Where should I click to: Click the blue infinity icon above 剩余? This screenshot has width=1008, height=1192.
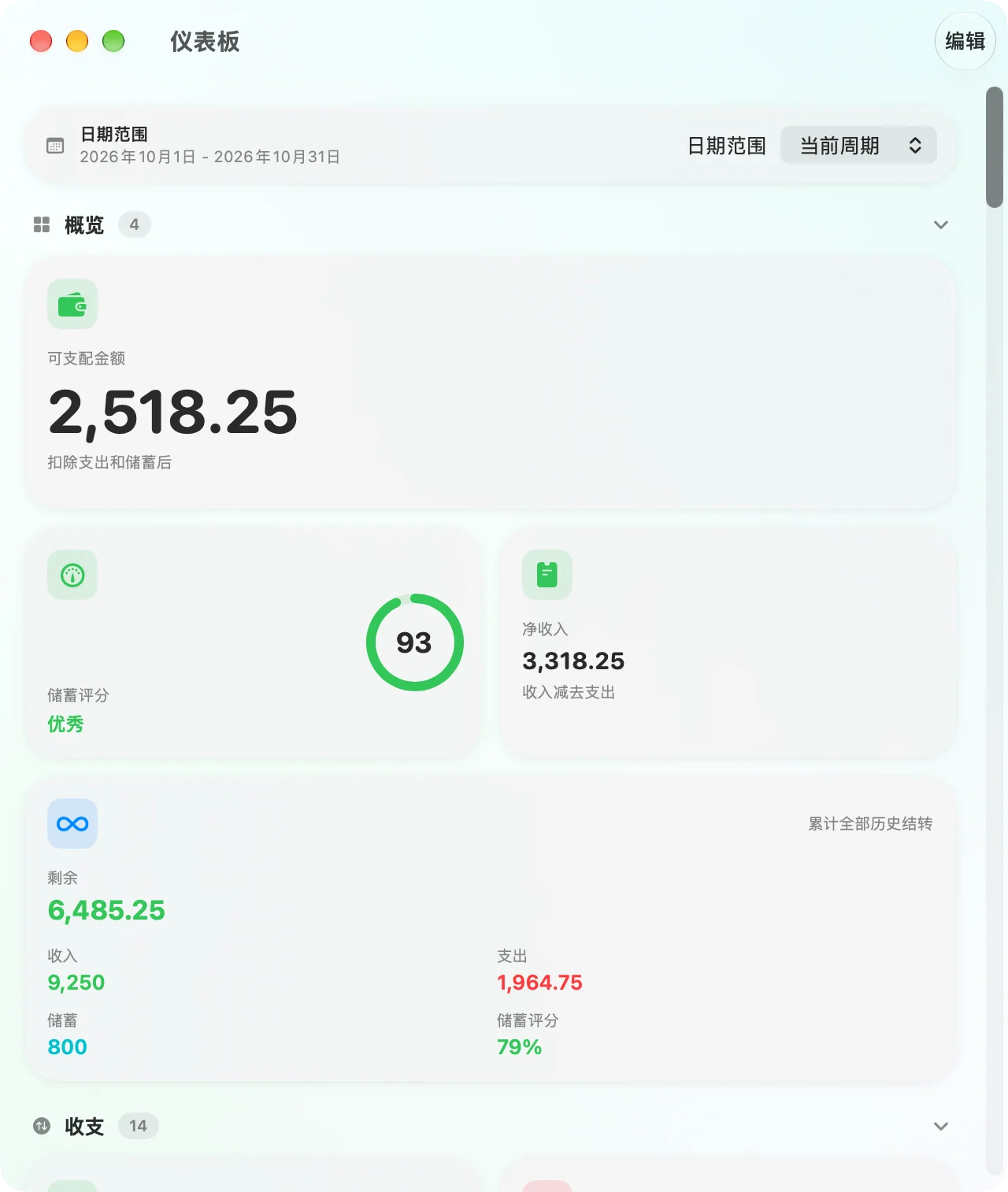pos(72,824)
